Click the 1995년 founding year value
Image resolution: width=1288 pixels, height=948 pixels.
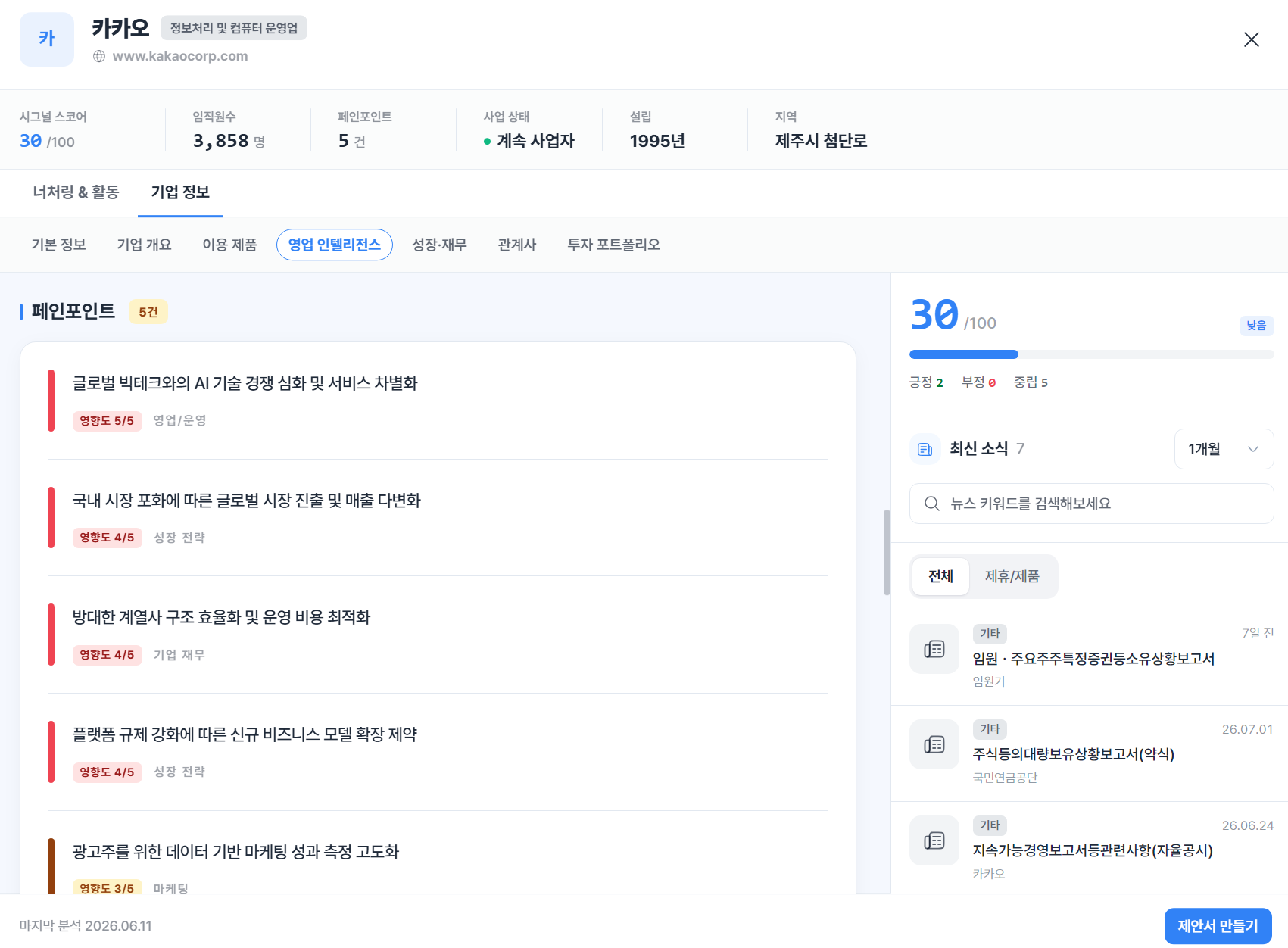pyautogui.click(x=657, y=141)
